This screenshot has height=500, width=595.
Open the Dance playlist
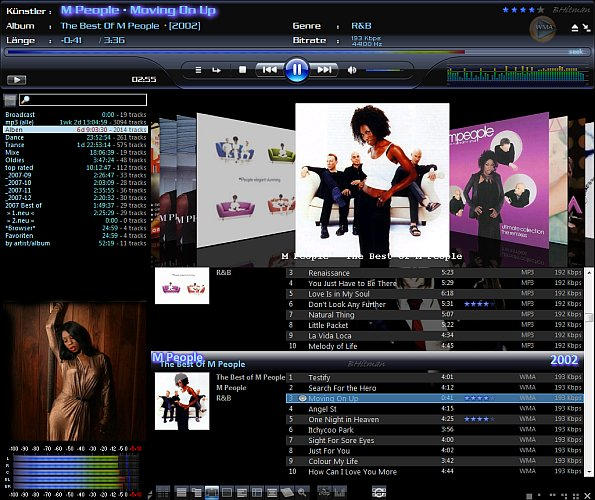pyautogui.click(x=75, y=137)
